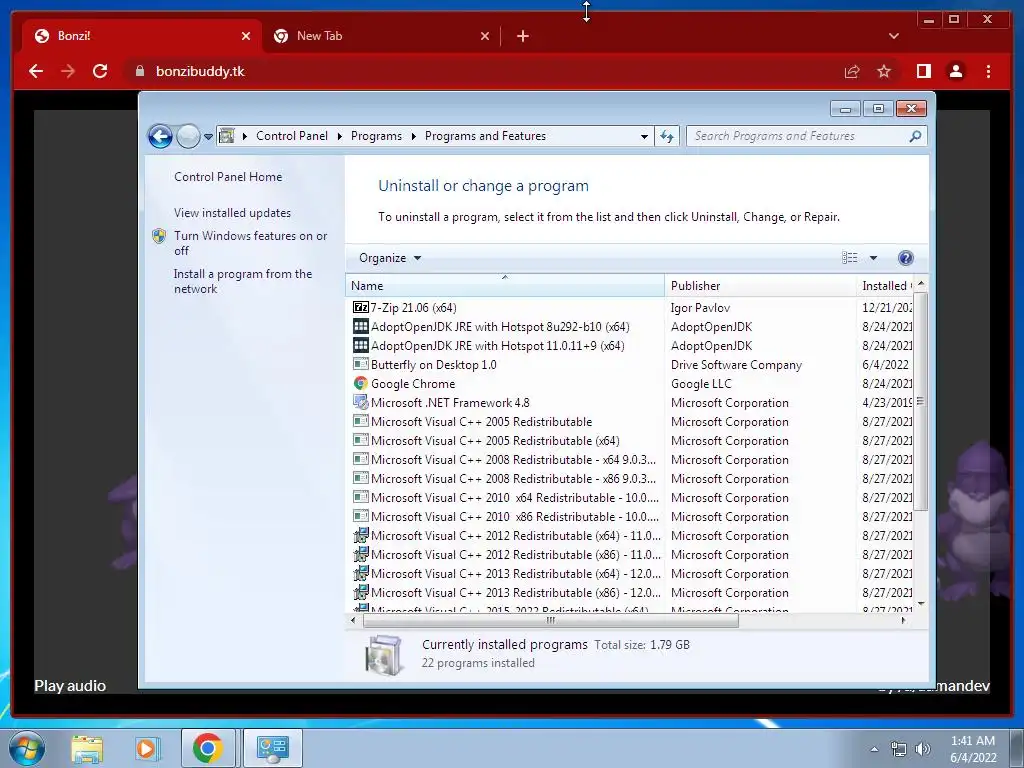Viewport: 1024px width, 768px height.
Task: Open Chrome three-dot menu
Action: pyautogui.click(x=988, y=71)
